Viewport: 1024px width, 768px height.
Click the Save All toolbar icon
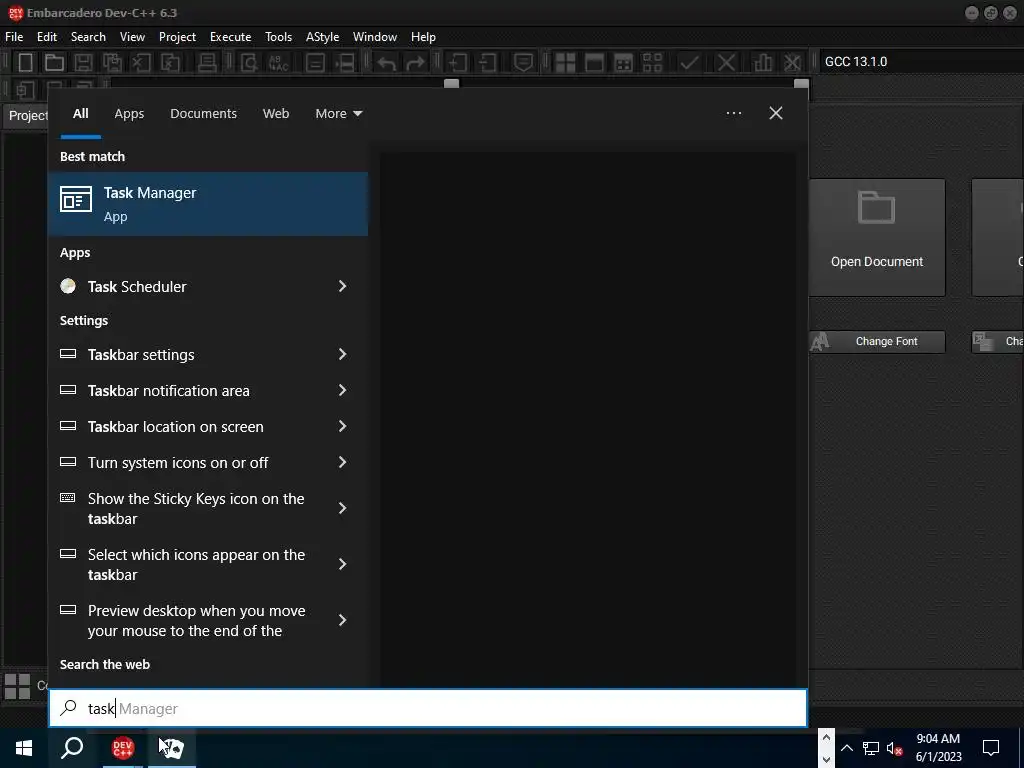pyautogui.click(x=112, y=63)
